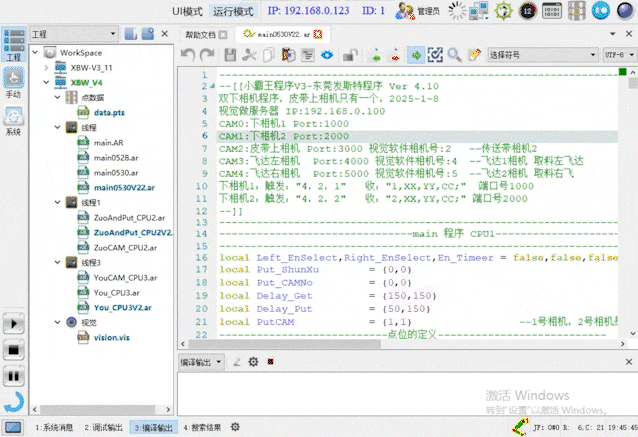Click the undo arrow in editor toolbar
The image size is (638, 437).
tap(188, 55)
